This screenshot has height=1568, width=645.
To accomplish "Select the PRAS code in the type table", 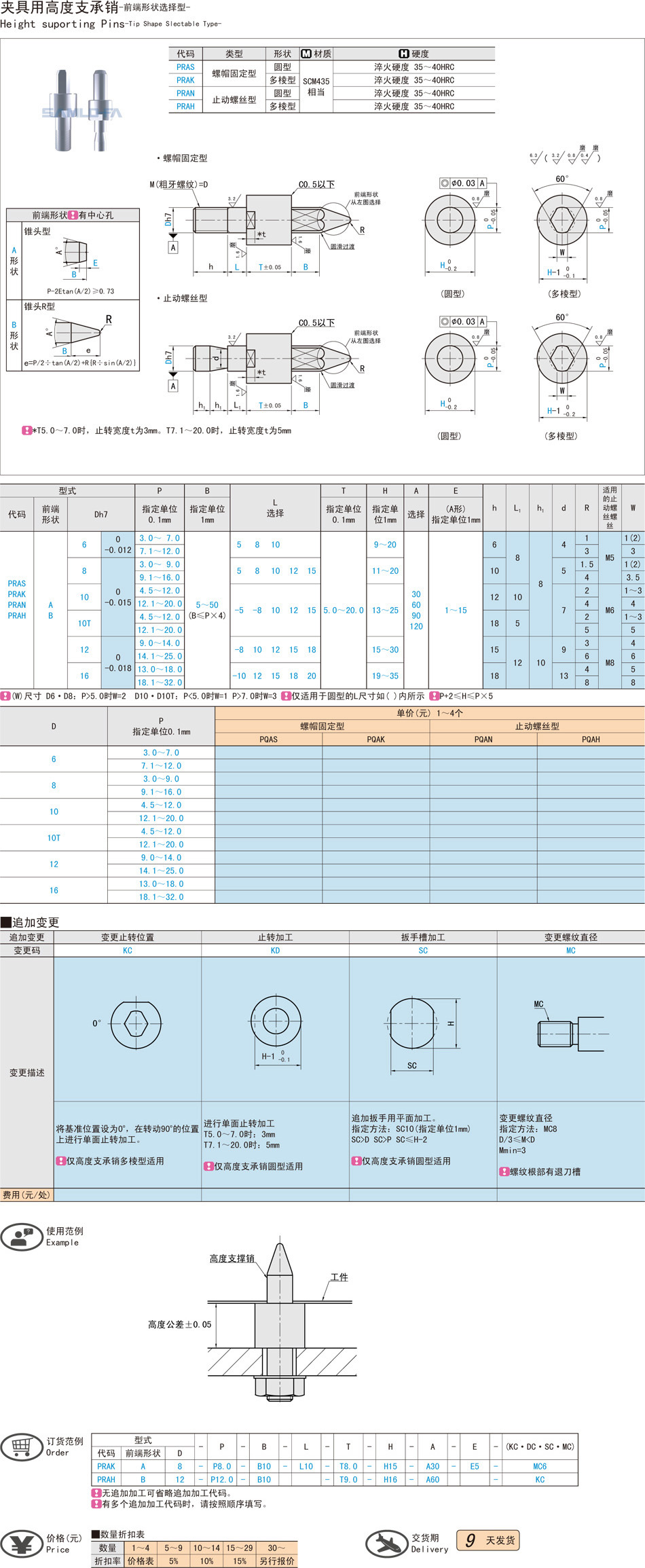I will coord(185,67).
